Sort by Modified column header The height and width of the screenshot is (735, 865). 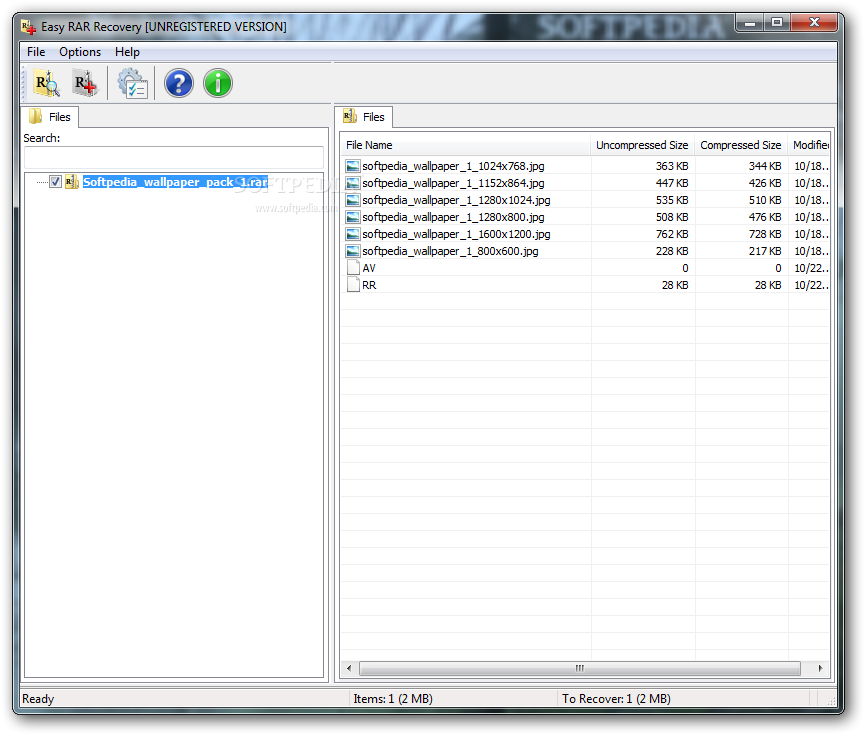[809, 145]
